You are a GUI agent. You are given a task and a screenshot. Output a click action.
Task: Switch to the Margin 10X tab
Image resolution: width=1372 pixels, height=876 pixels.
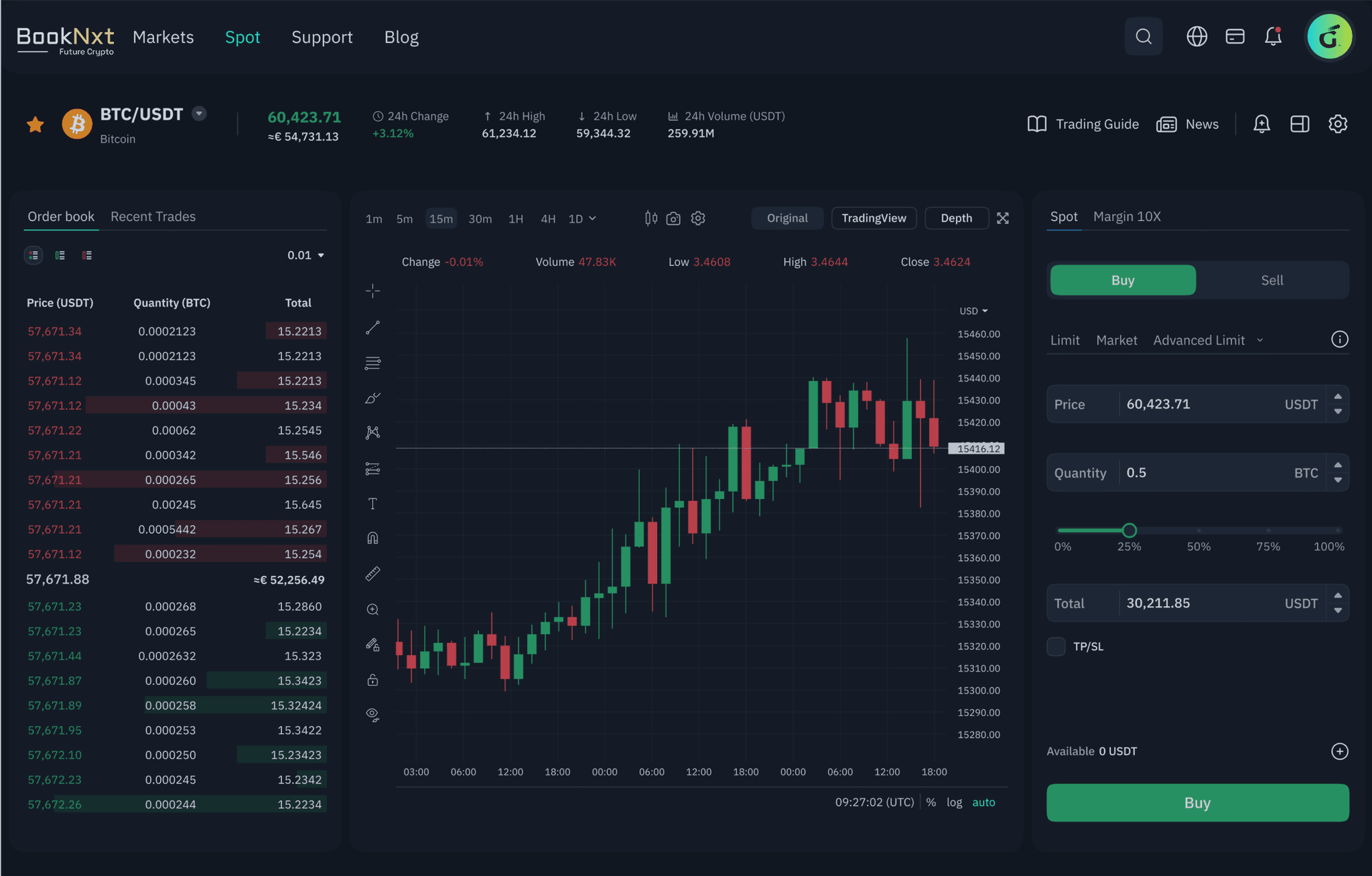click(1127, 216)
